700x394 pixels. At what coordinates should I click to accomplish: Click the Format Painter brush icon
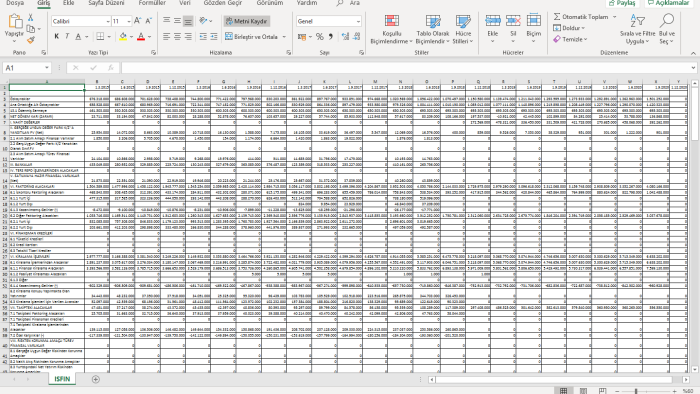[30, 41]
